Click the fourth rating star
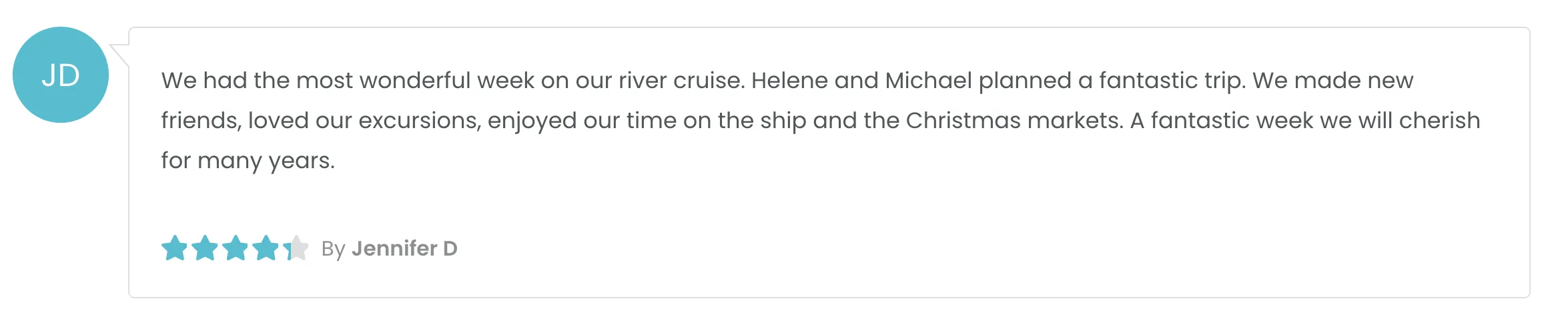 266,248
